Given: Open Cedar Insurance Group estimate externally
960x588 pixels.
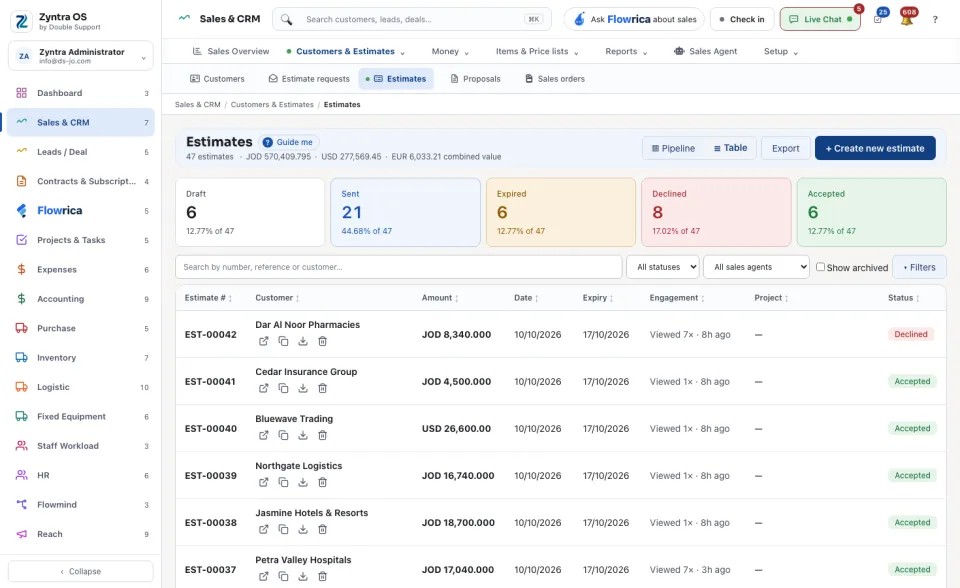Looking at the screenshot, I should click(263, 388).
